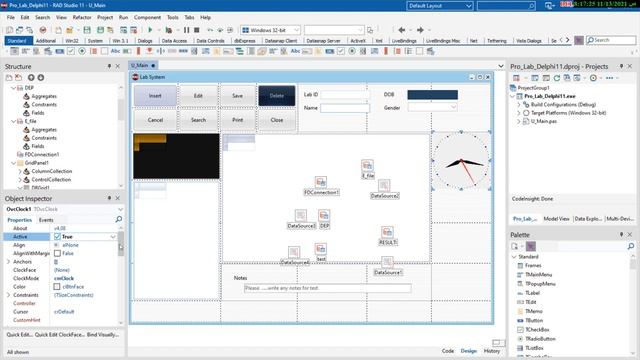640x360 pixels.
Task: Select the FDConnection1 component on form
Action: coord(321,182)
